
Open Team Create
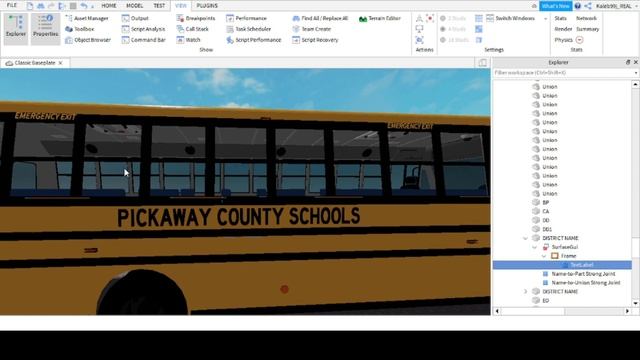point(312,29)
